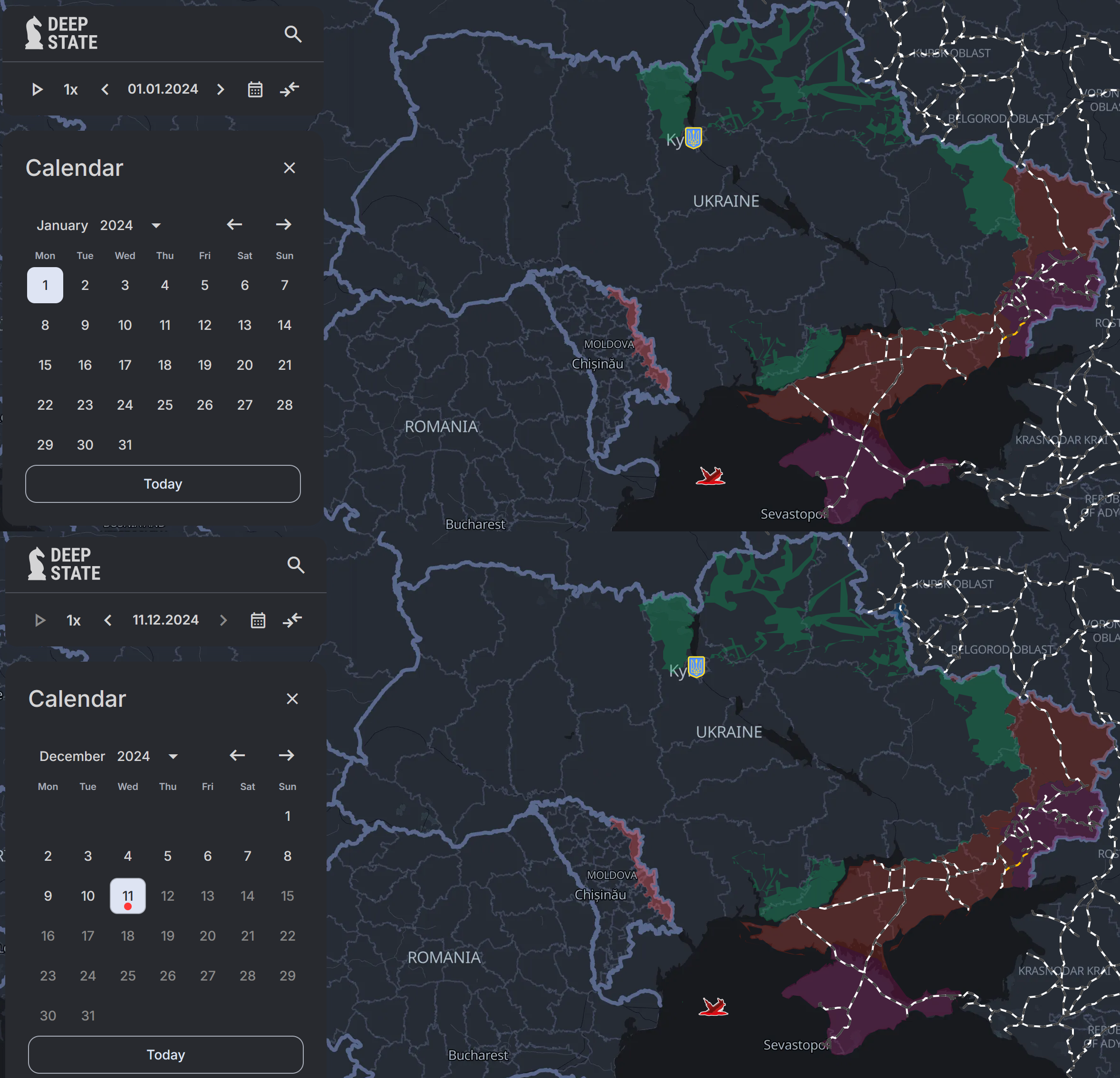
Task: Click compare arrows icon in bottom toolbar
Action: point(292,620)
